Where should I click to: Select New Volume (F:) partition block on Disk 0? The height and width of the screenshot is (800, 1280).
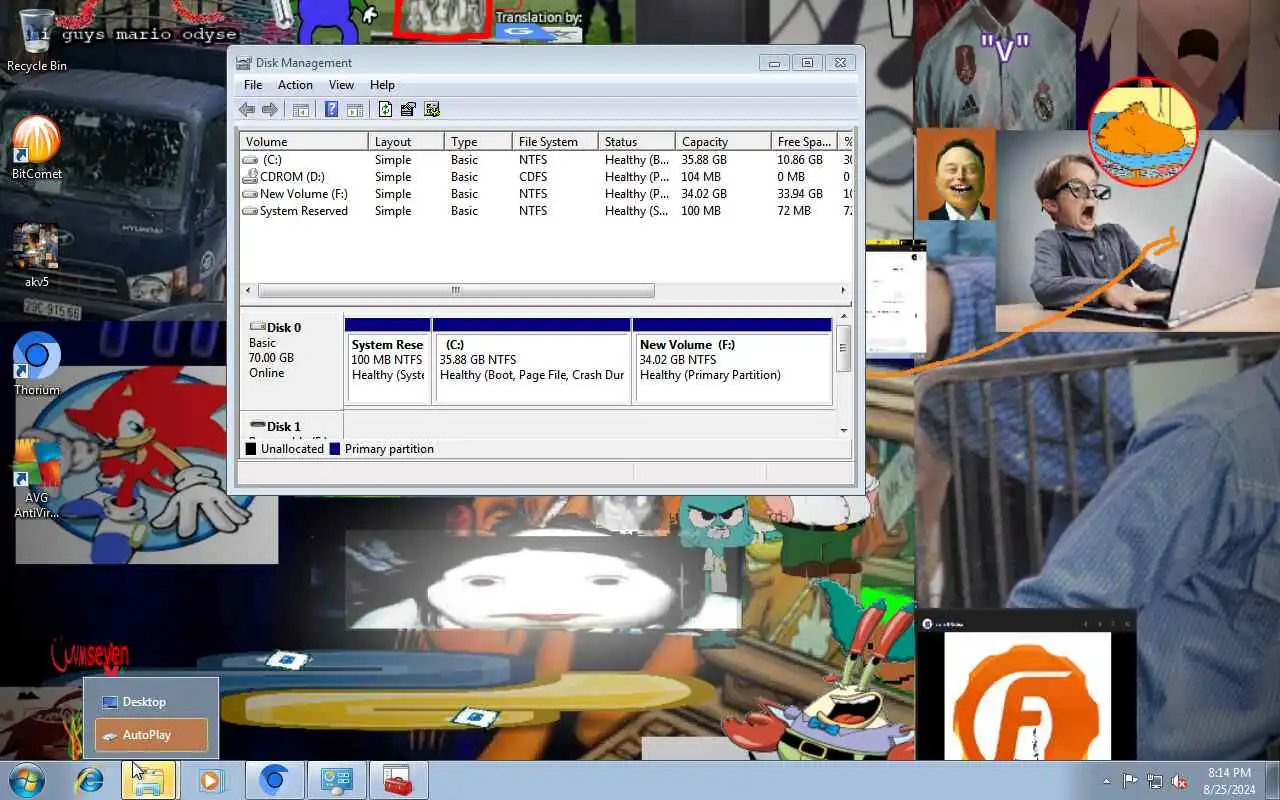733,361
